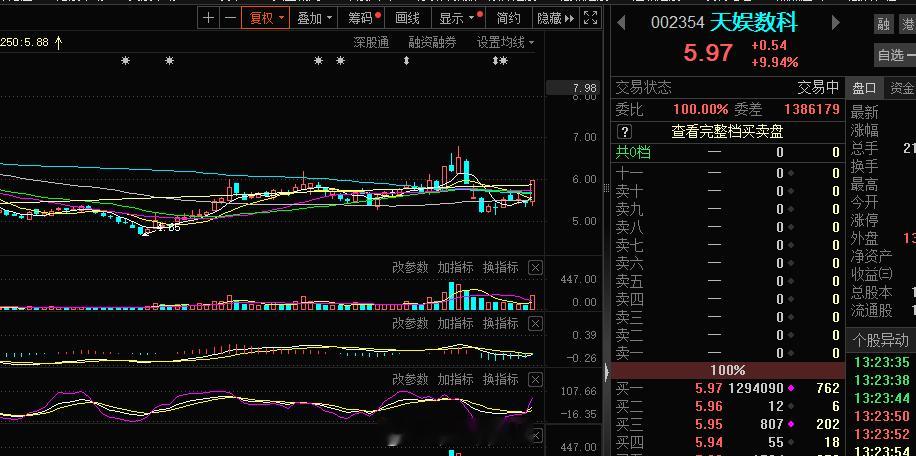The height and width of the screenshot is (456, 916).
Task: Select the 买一 bid volume 1294090
Action: (x=756, y=388)
